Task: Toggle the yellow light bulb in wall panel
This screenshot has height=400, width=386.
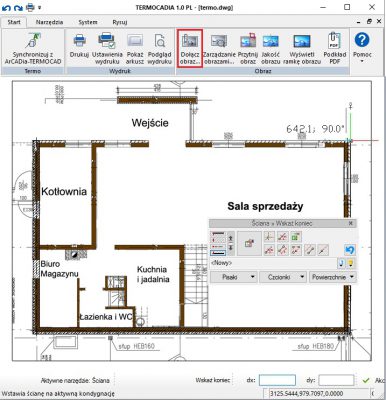Action: pyautogui.click(x=351, y=263)
